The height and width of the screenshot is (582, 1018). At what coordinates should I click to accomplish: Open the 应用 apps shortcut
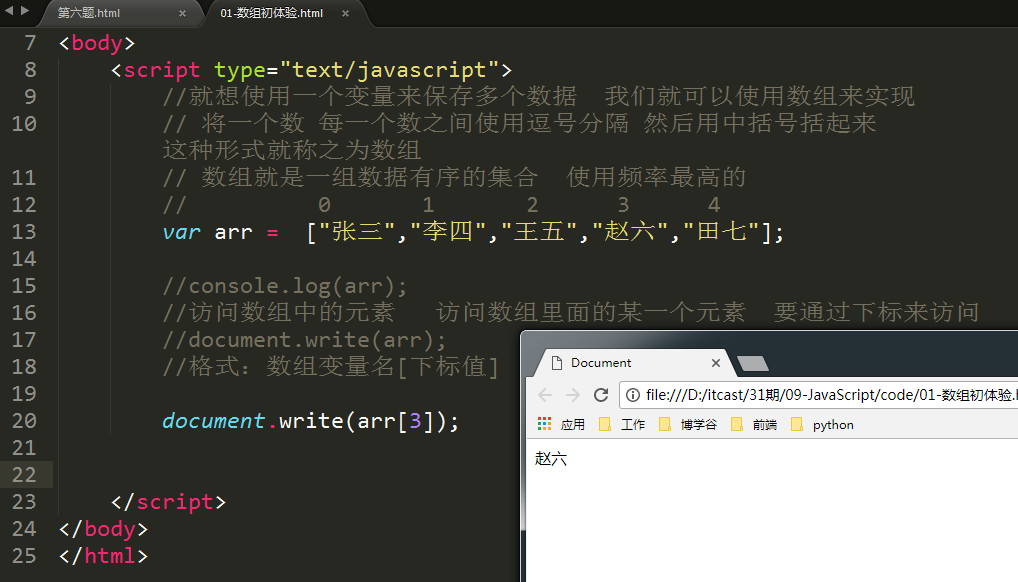tap(562, 425)
